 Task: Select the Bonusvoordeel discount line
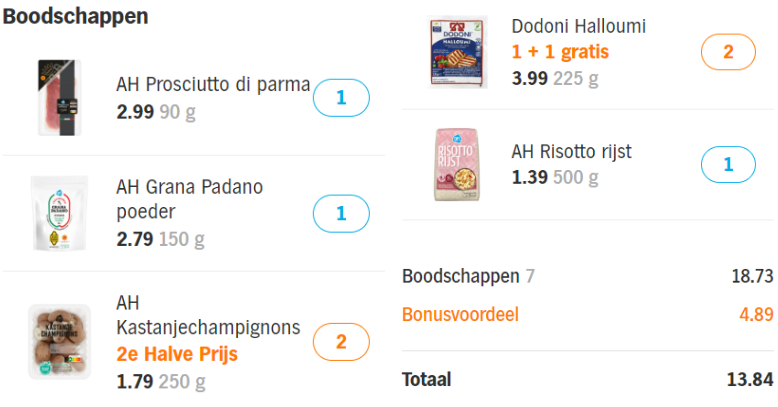pyautogui.click(x=588, y=314)
